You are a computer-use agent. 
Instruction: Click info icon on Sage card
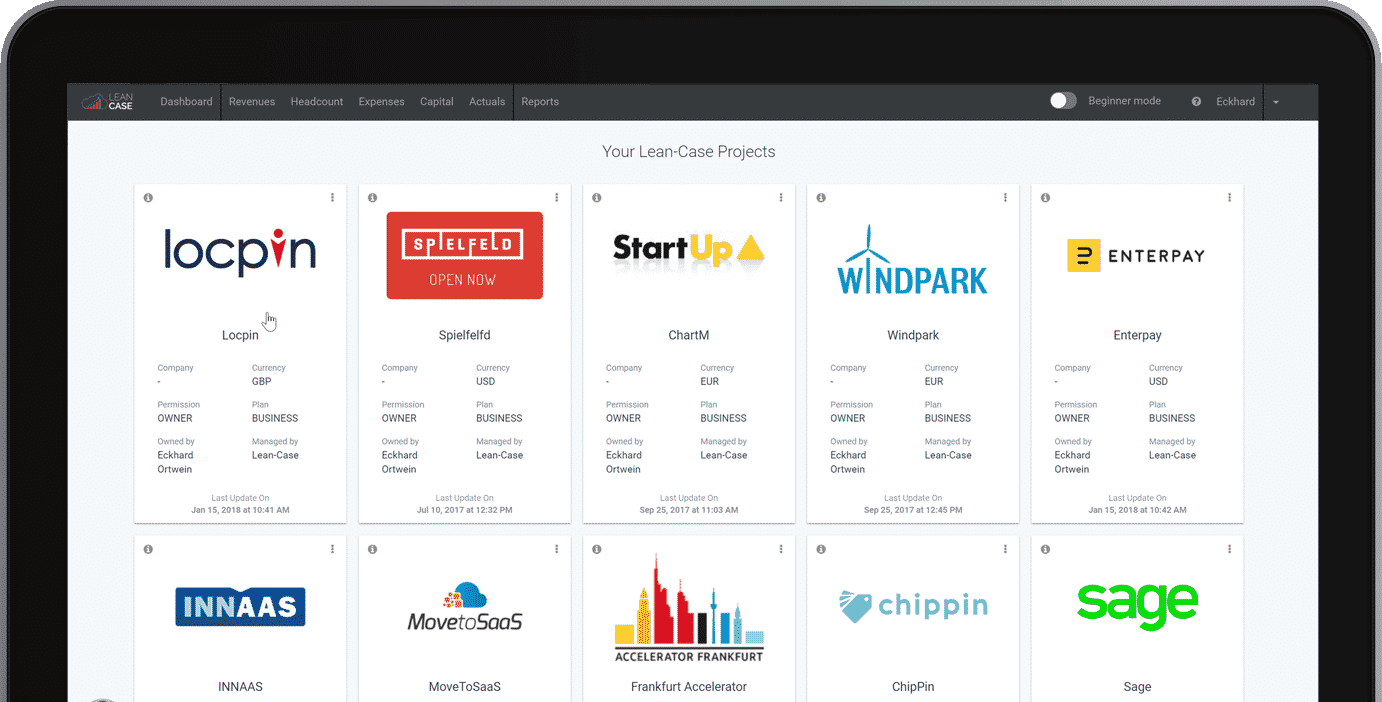pyautogui.click(x=1045, y=549)
